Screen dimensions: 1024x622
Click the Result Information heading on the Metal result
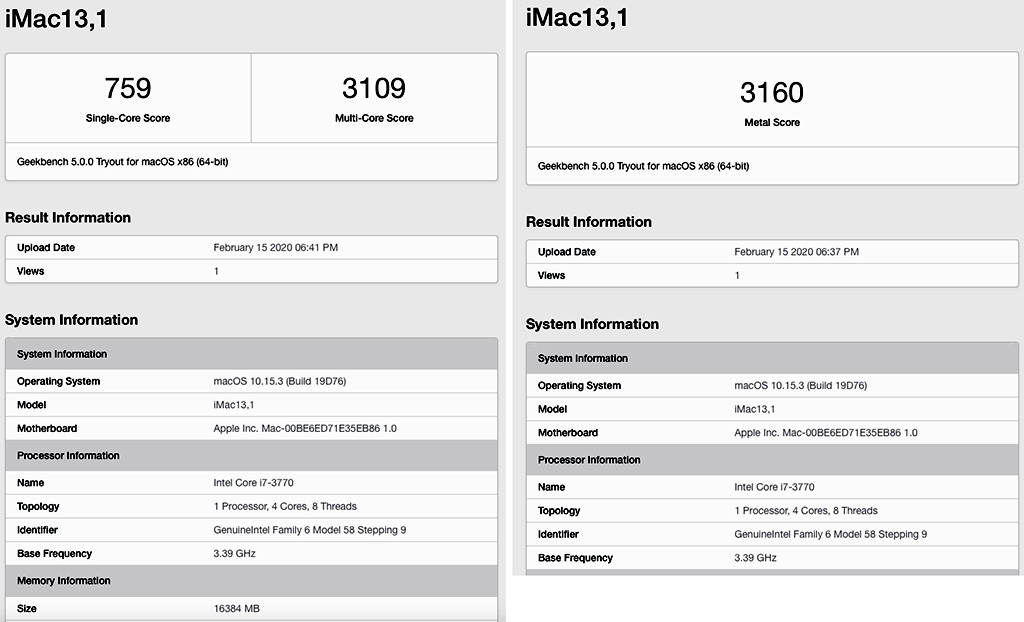[589, 221]
